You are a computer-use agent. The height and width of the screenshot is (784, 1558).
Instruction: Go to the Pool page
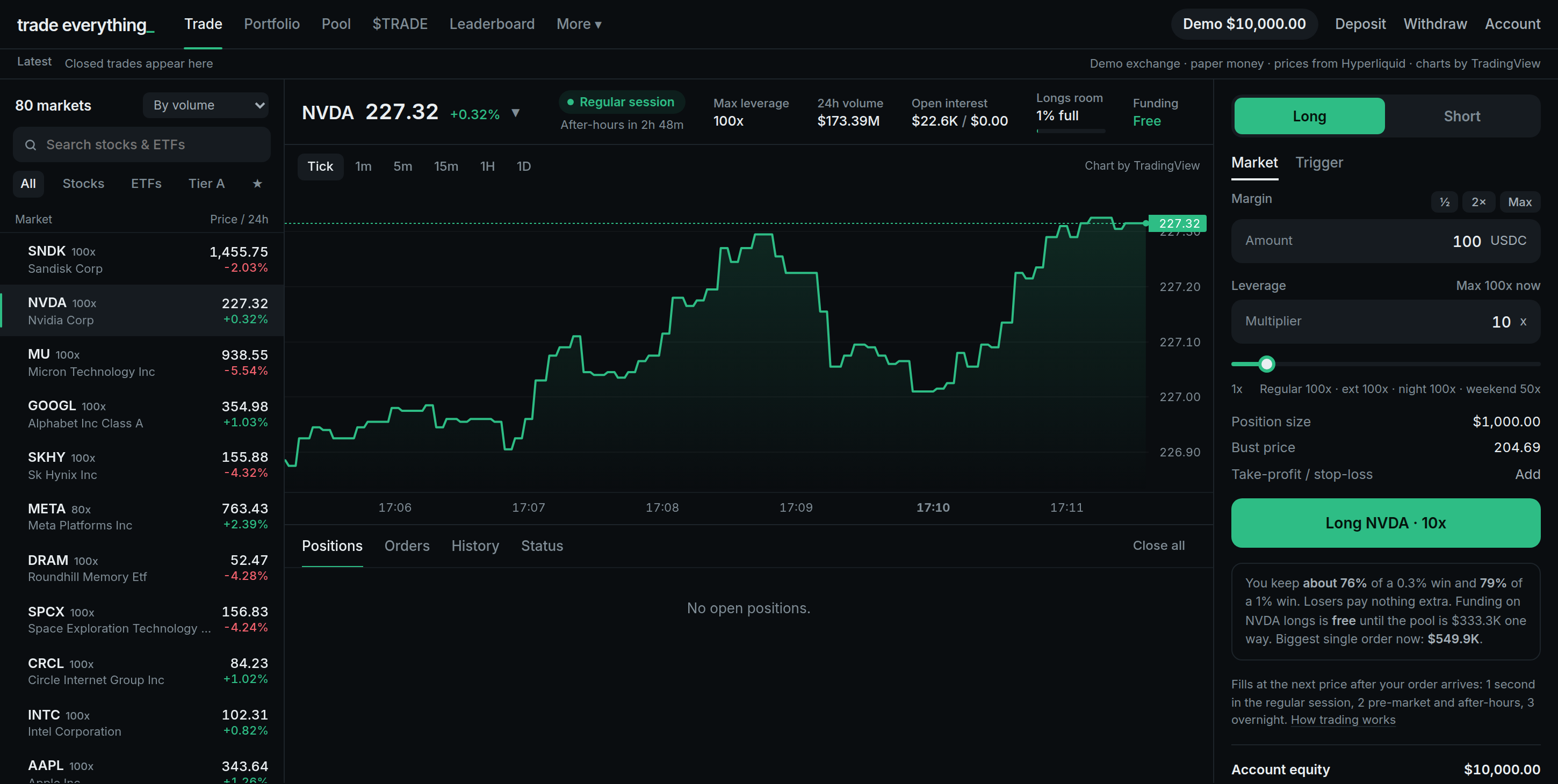pos(336,24)
